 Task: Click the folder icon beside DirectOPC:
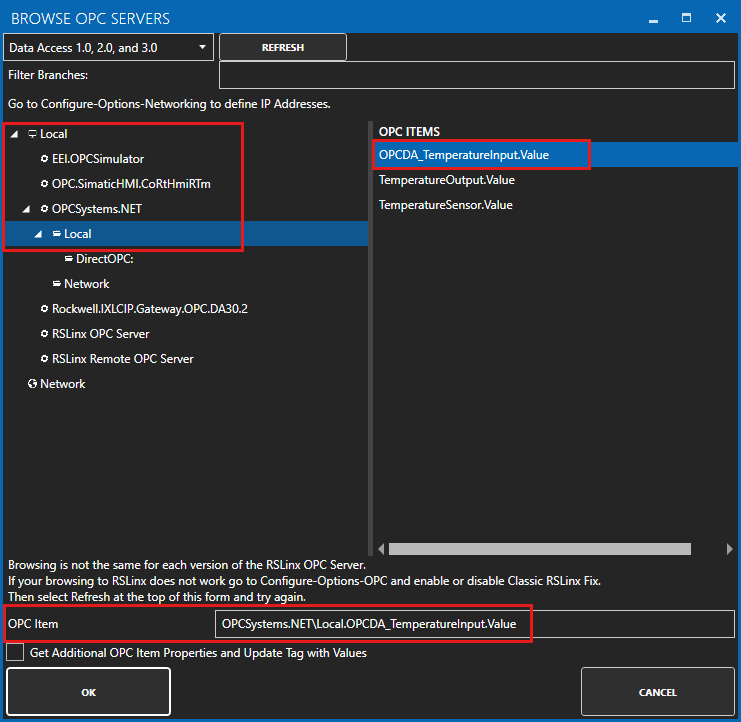(69, 258)
